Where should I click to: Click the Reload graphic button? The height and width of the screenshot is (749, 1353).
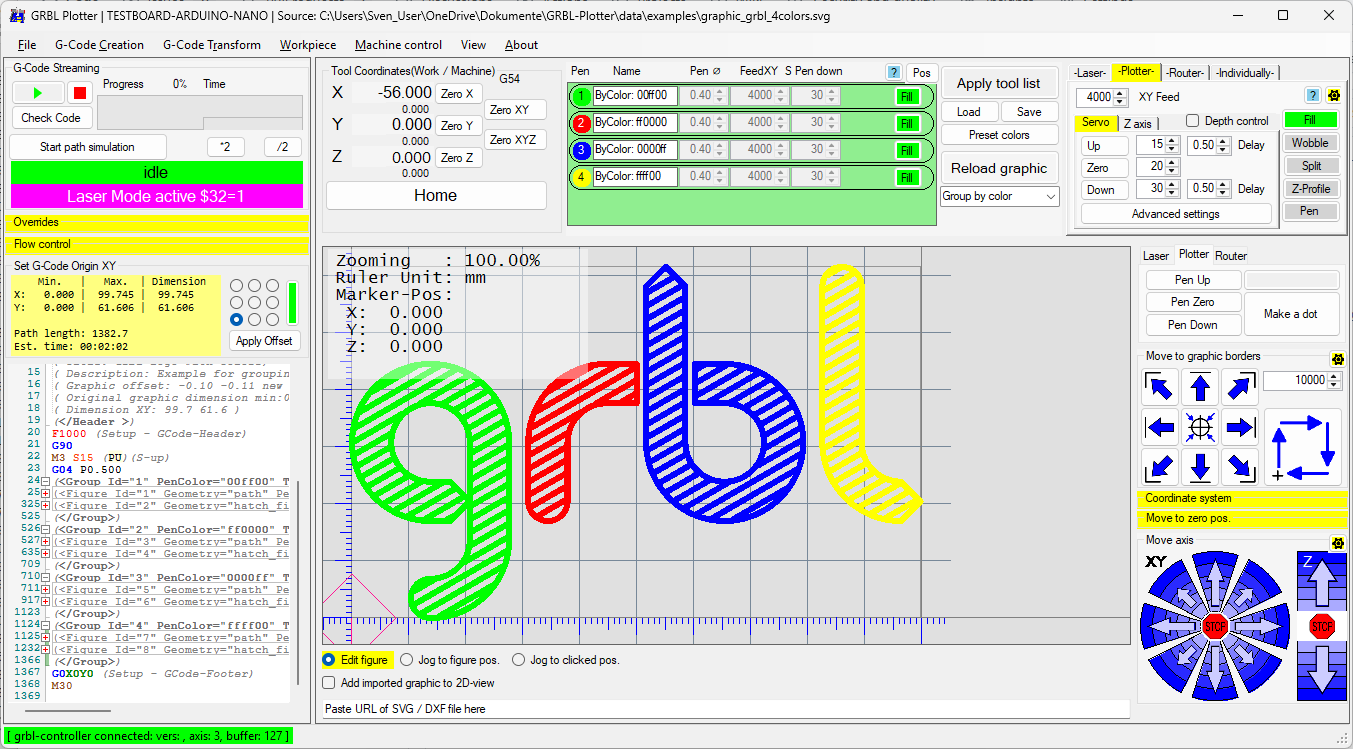click(999, 168)
